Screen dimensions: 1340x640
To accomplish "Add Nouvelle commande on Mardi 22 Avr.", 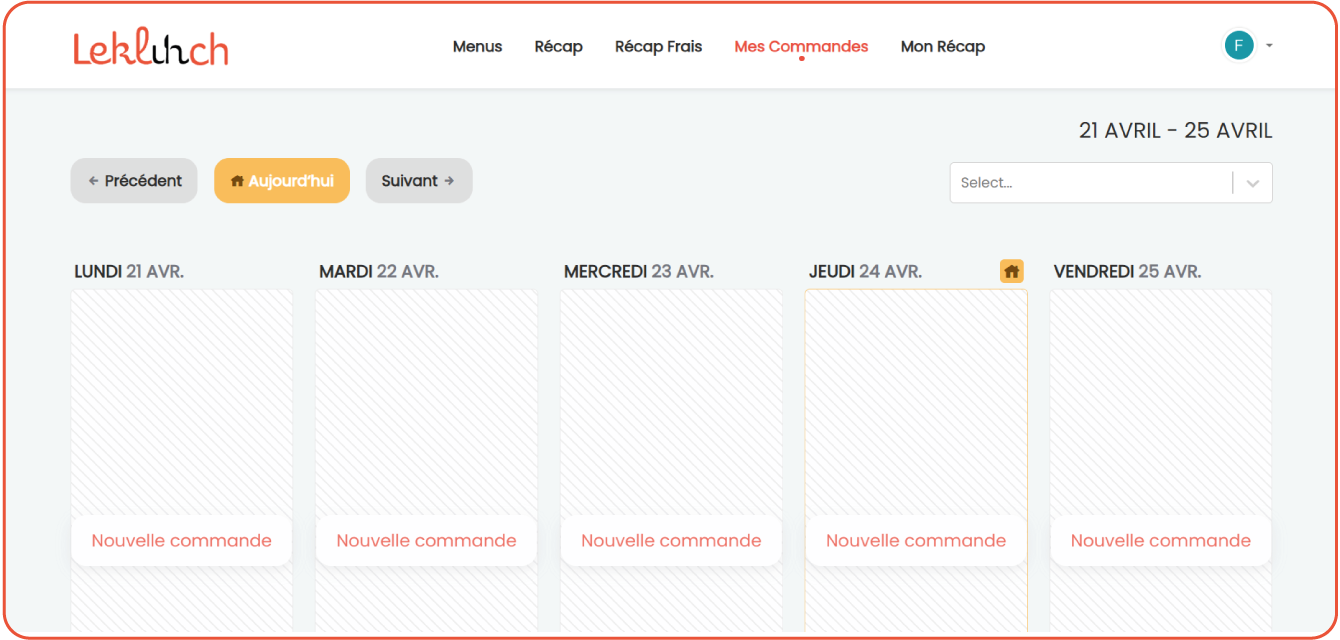I will point(426,540).
